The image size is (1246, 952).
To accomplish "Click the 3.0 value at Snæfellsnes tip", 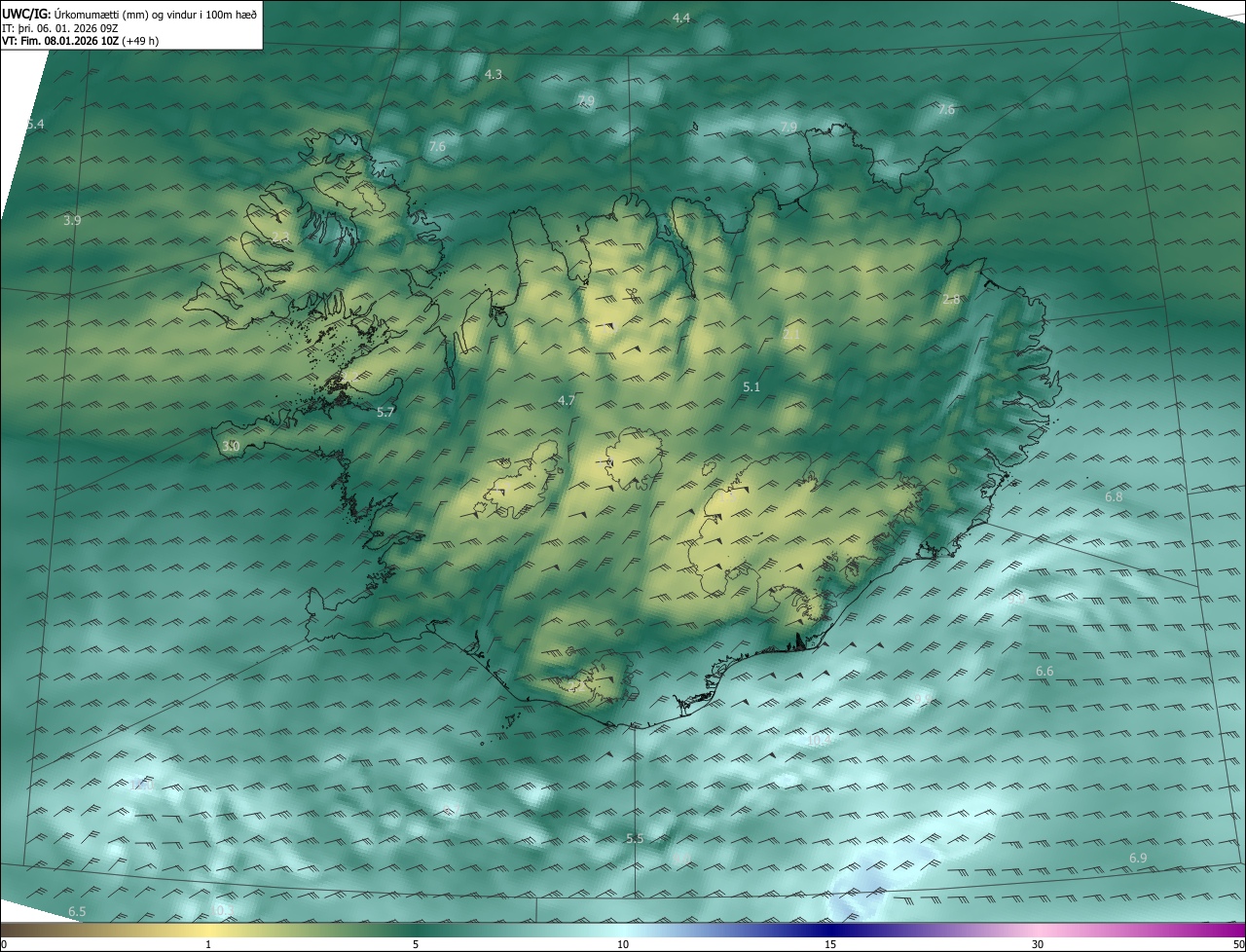I will [x=231, y=446].
